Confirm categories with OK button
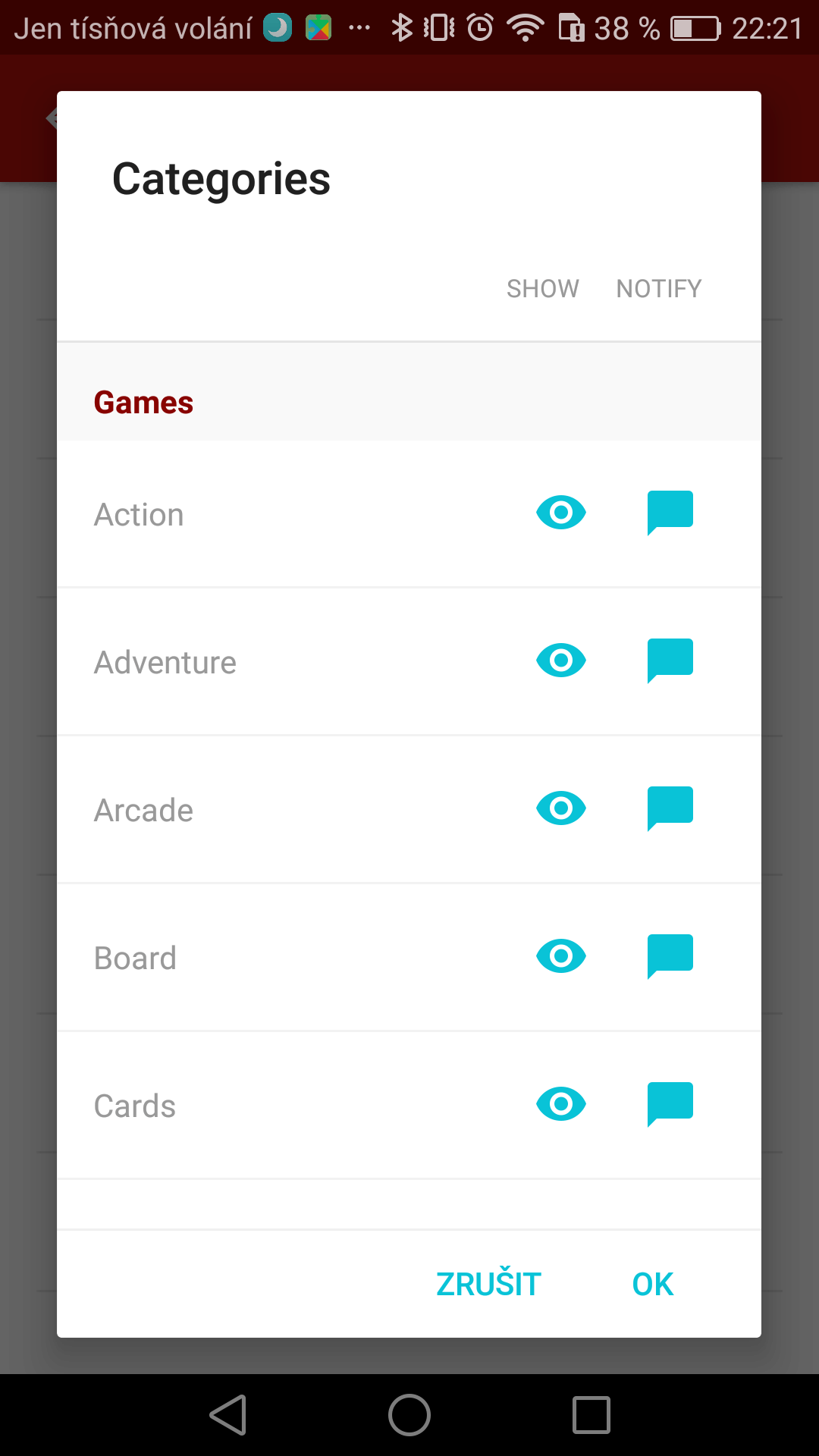The height and width of the screenshot is (1456, 819). (x=653, y=1285)
